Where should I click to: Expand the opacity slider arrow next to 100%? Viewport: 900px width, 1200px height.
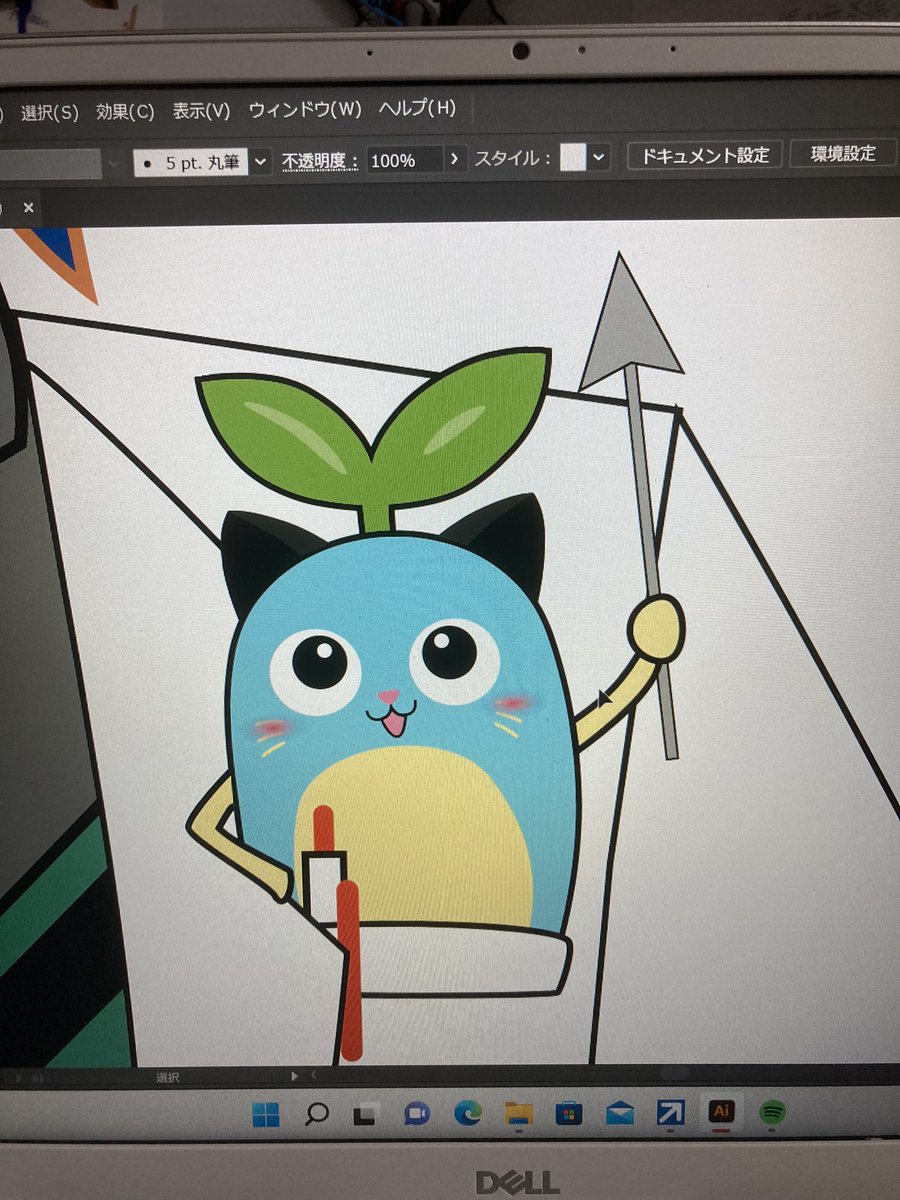tap(455, 158)
